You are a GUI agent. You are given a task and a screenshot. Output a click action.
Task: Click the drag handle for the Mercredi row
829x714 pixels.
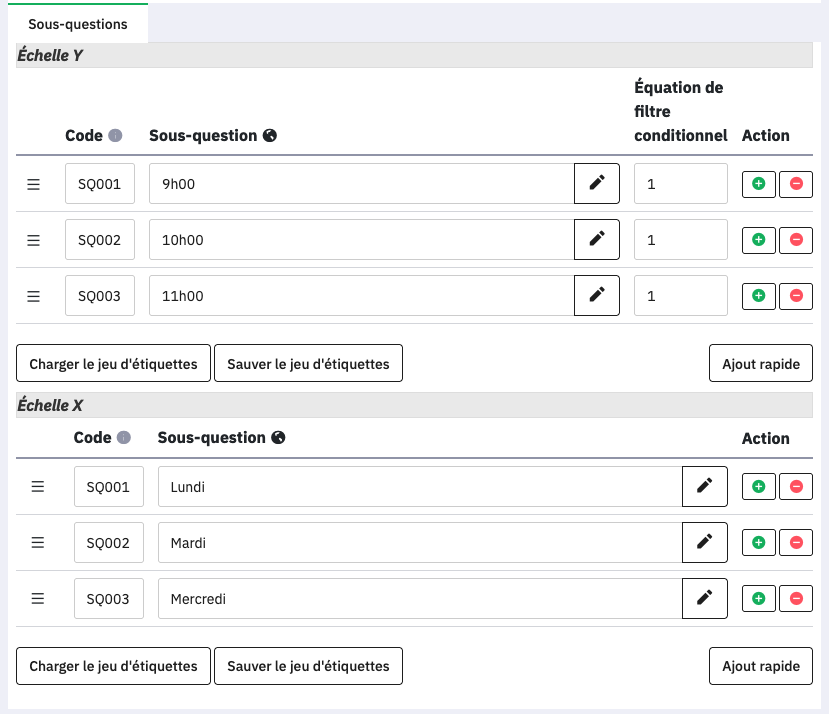(x=38, y=598)
